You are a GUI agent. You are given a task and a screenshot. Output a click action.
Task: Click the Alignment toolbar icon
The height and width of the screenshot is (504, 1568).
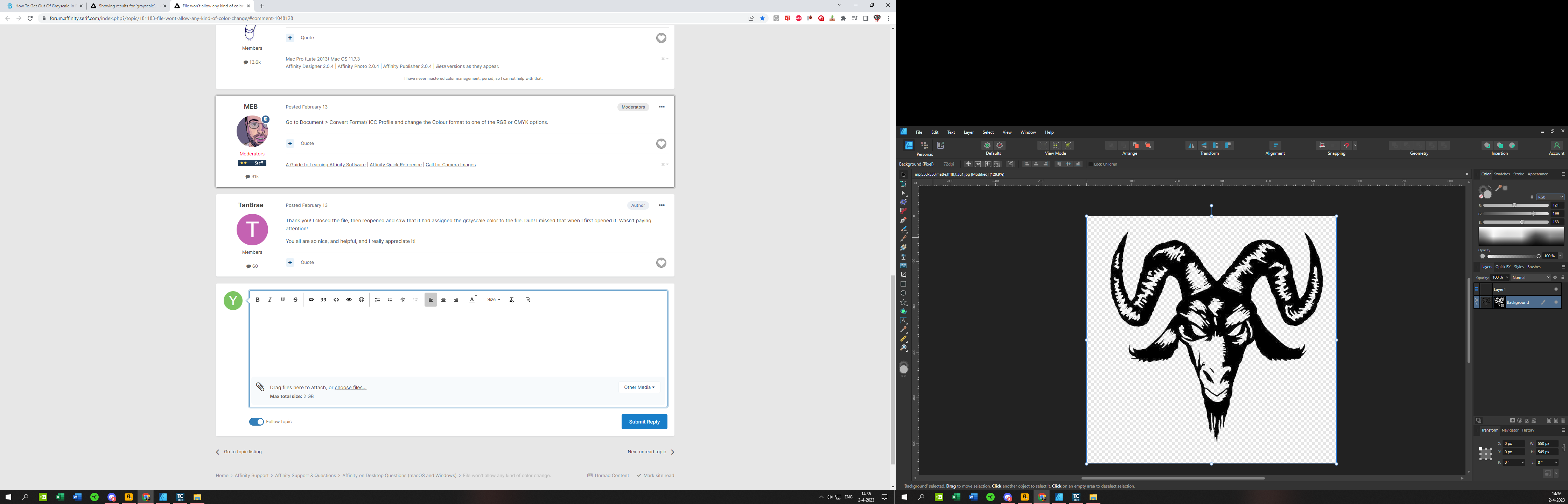pyautogui.click(x=1275, y=146)
